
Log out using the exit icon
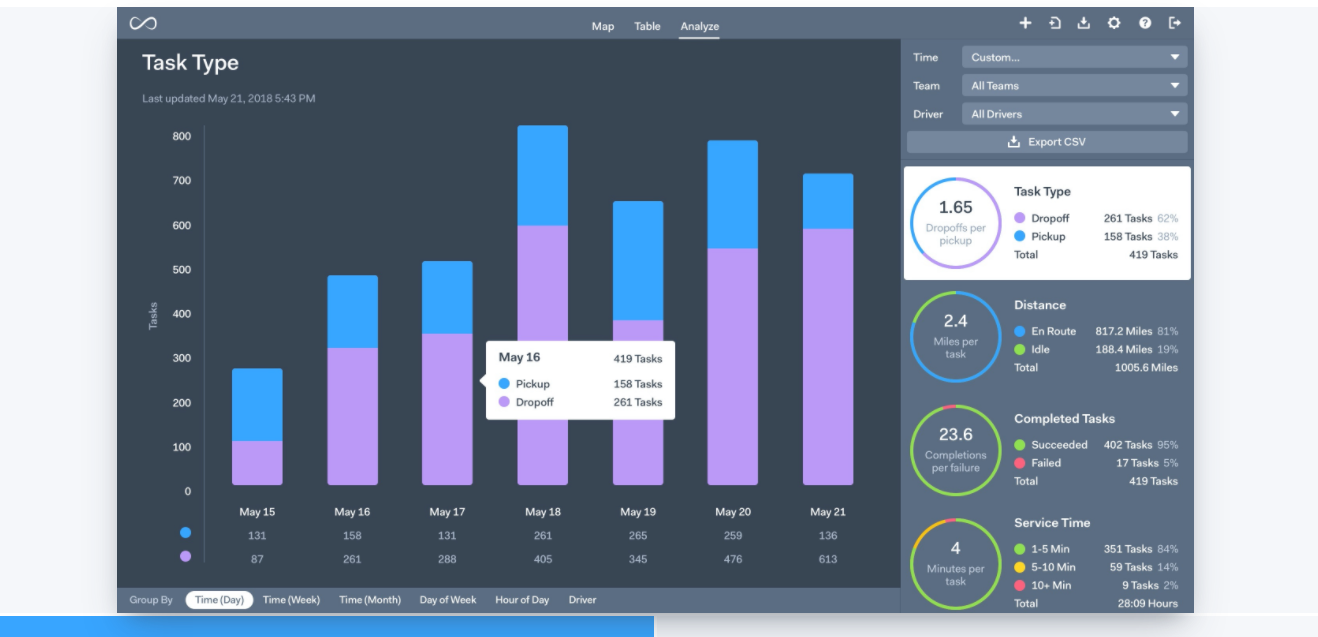(1175, 24)
